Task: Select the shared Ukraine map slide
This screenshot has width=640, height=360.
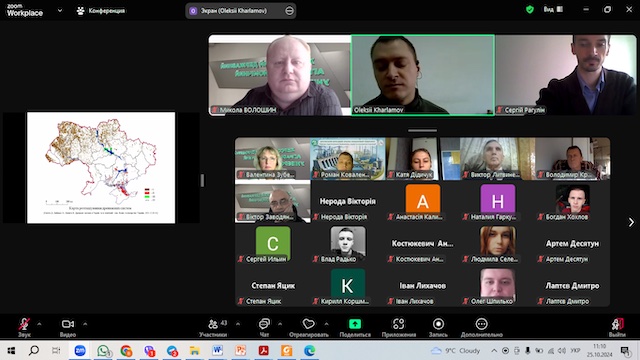Action: point(101,168)
